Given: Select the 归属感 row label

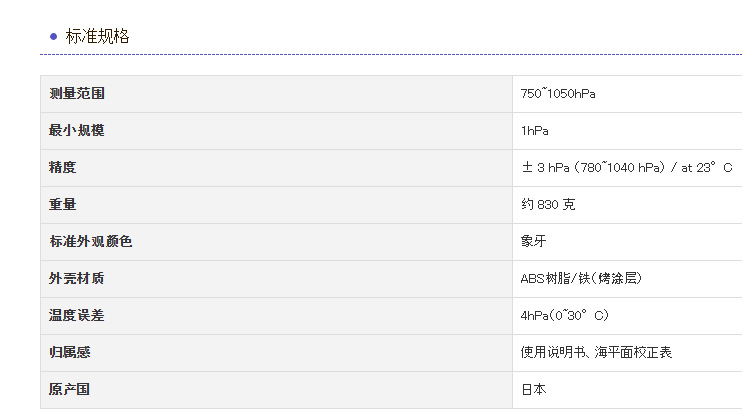Looking at the screenshot, I should coord(70,353).
